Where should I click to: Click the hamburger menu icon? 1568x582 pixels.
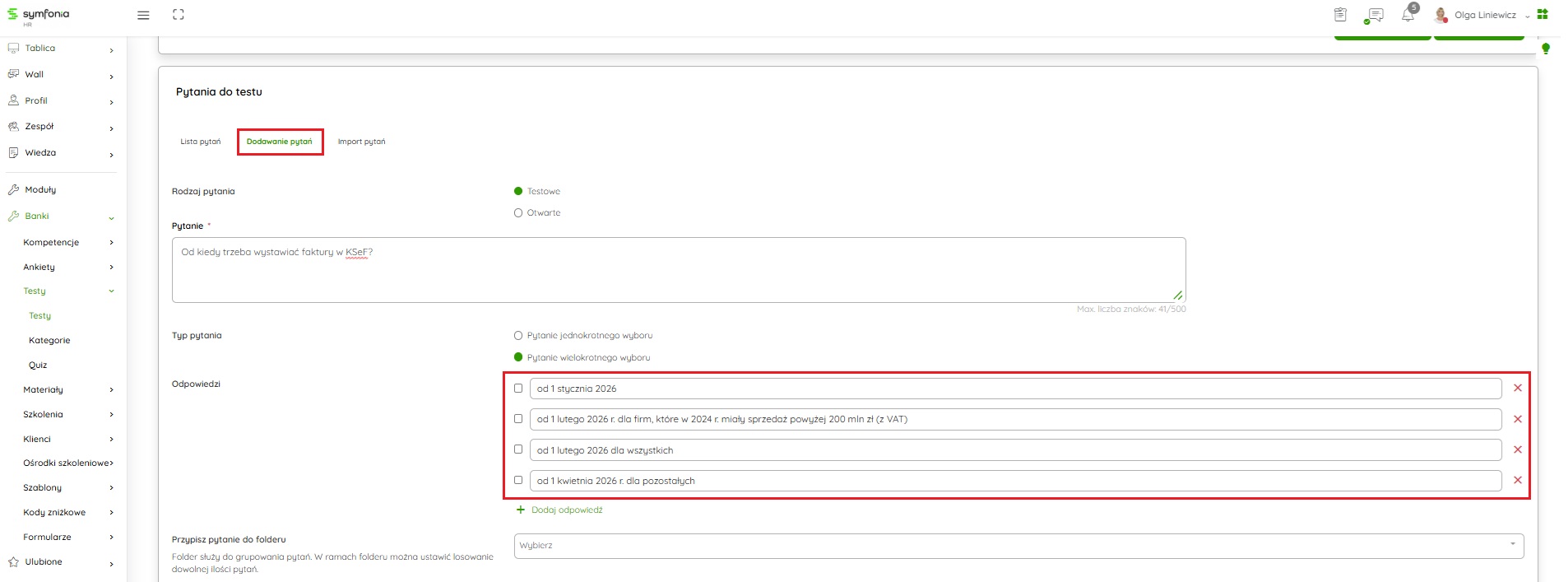(x=143, y=15)
